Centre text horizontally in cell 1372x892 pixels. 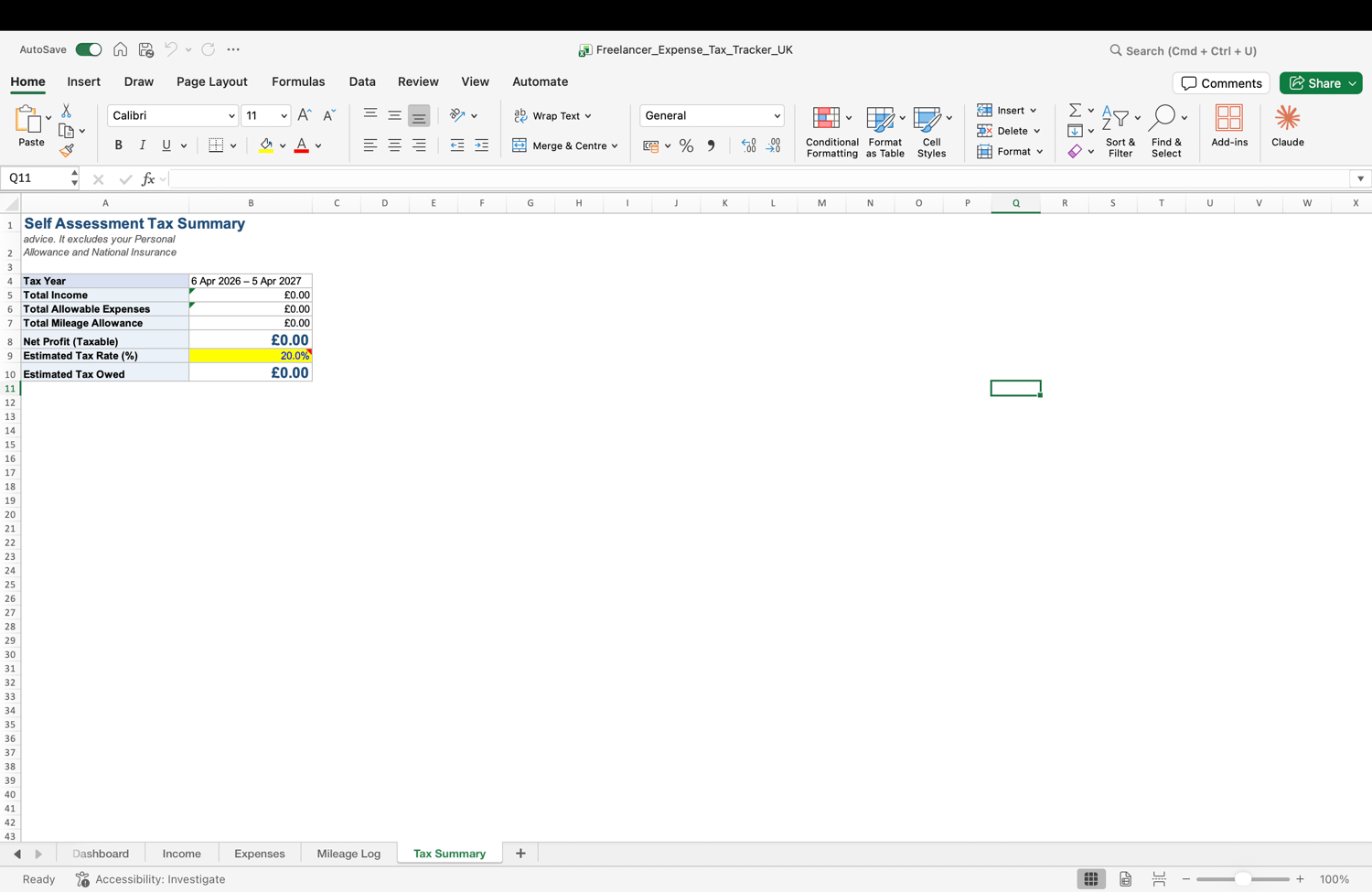pos(394,145)
